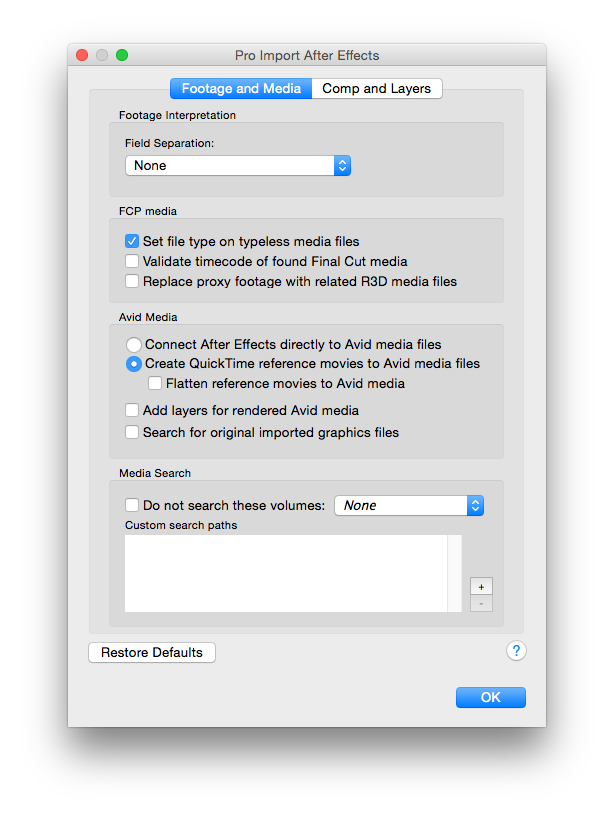Viewport: 614px width, 819px height.
Task: Uncheck Set file type on typeless media files
Action: coord(132,241)
